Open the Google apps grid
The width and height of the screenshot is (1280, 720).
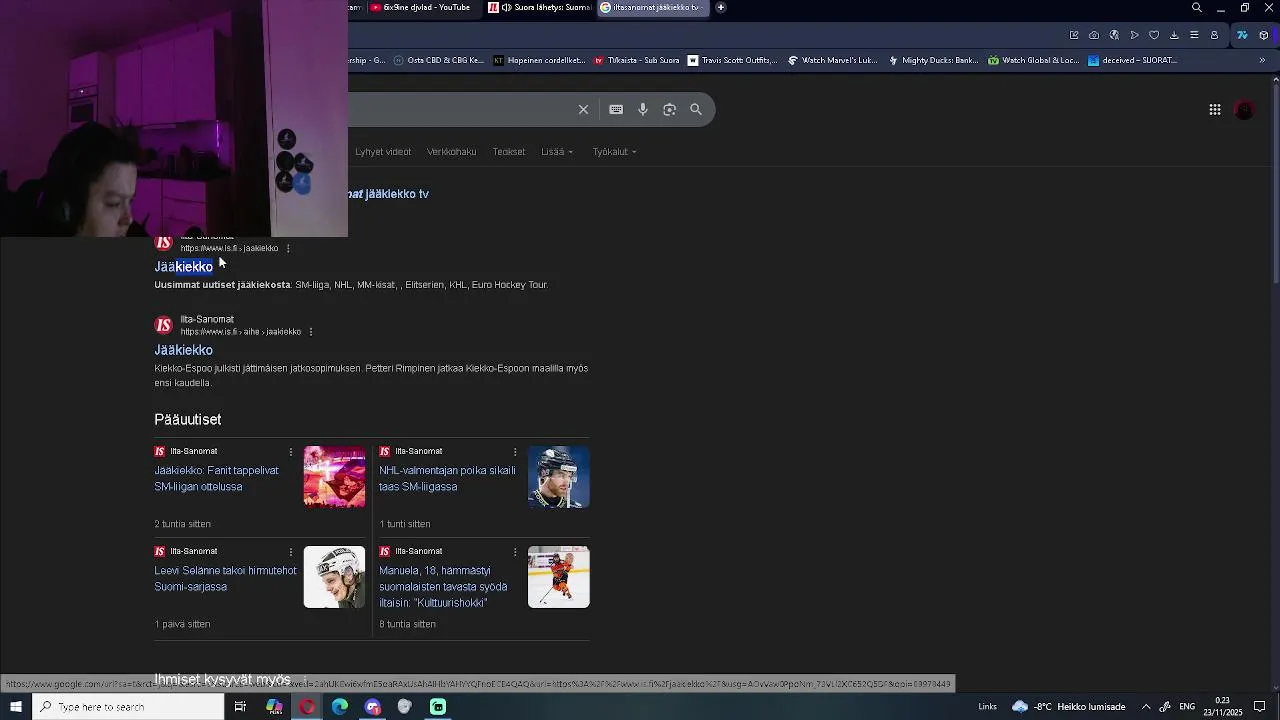[1215, 110]
